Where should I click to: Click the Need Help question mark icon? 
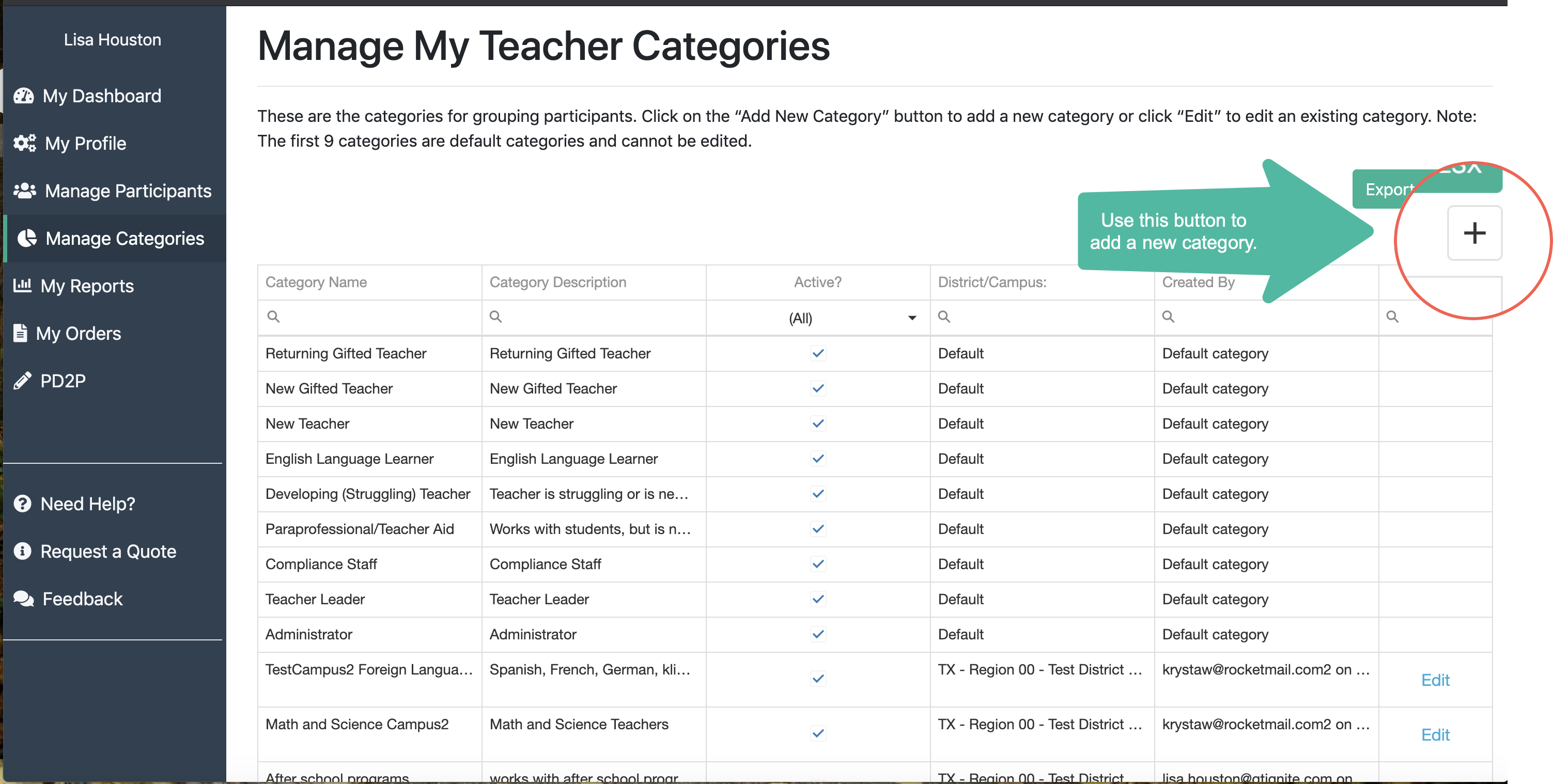[x=22, y=504]
